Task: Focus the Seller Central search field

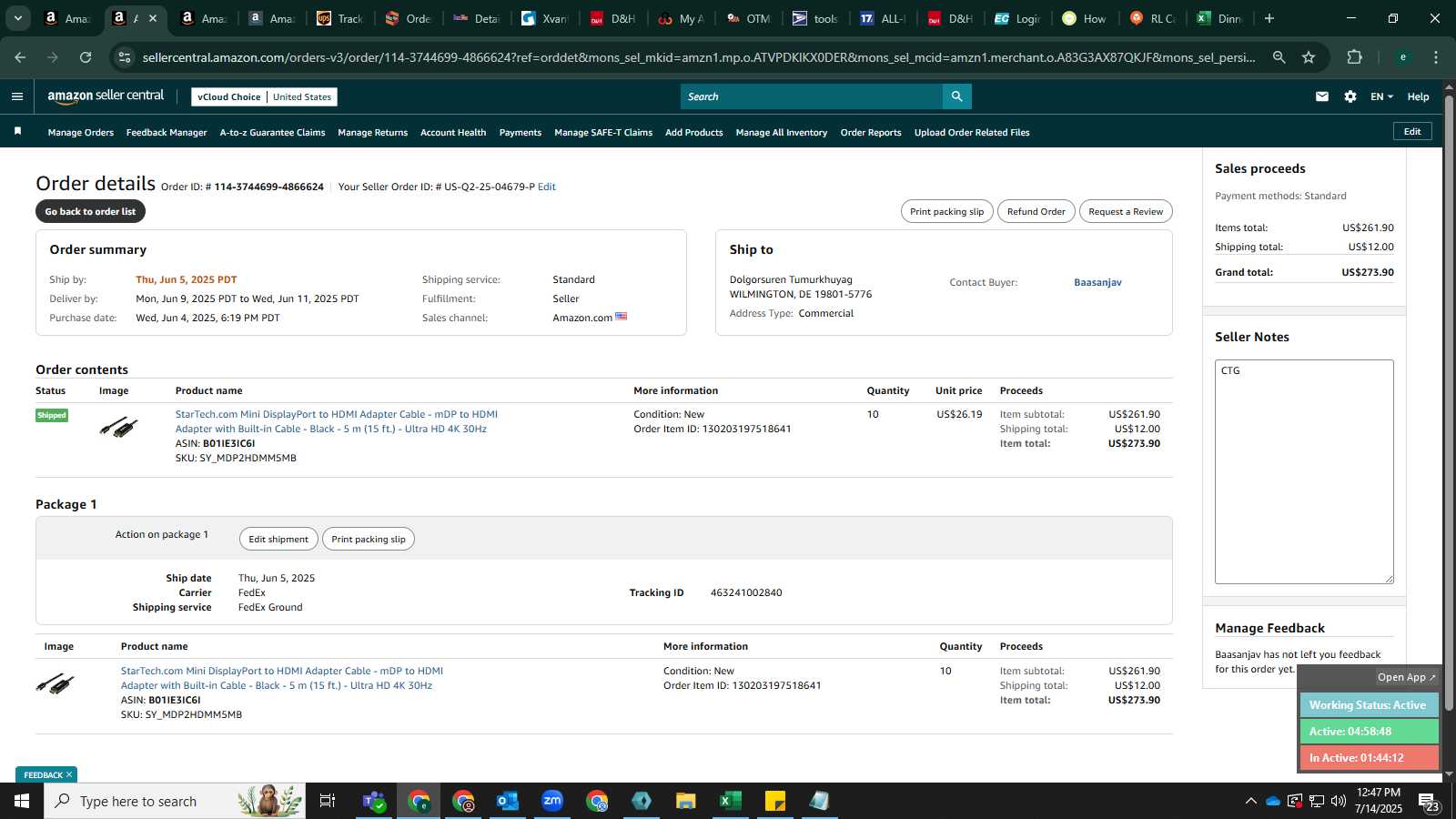Action: (x=812, y=96)
